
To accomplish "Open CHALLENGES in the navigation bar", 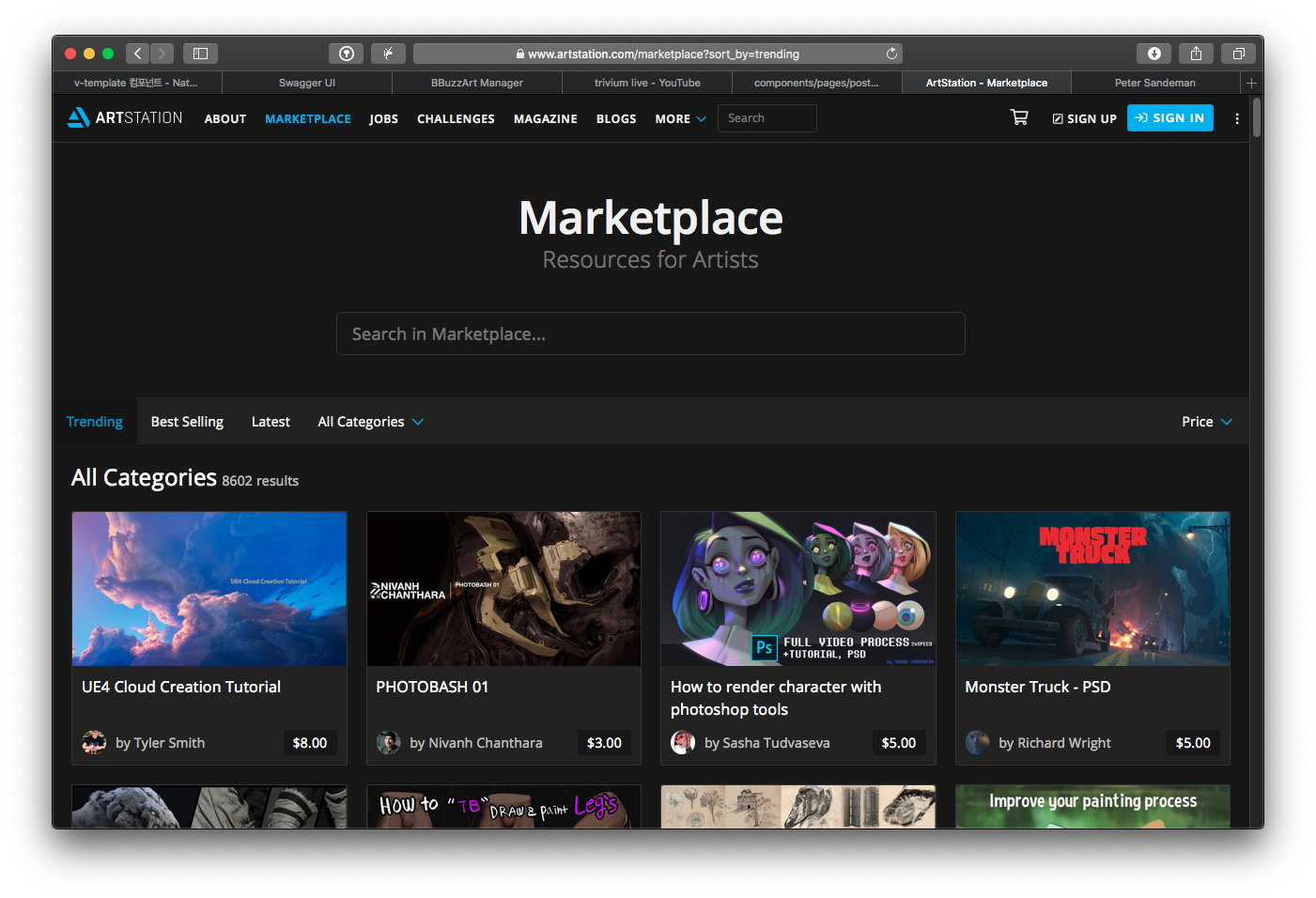I will click(456, 118).
